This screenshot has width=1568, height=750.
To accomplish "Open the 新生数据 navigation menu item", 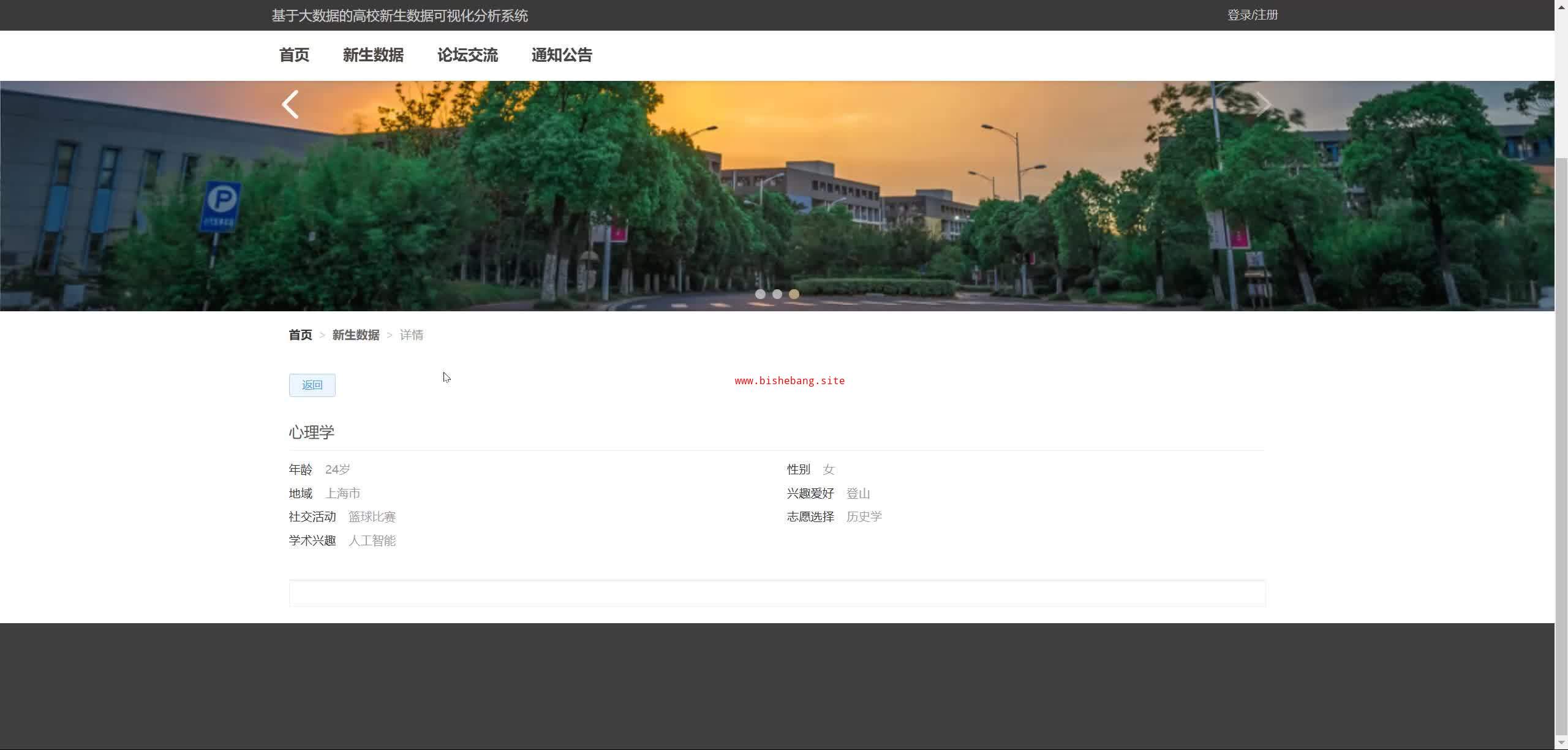I will [373, 55].
